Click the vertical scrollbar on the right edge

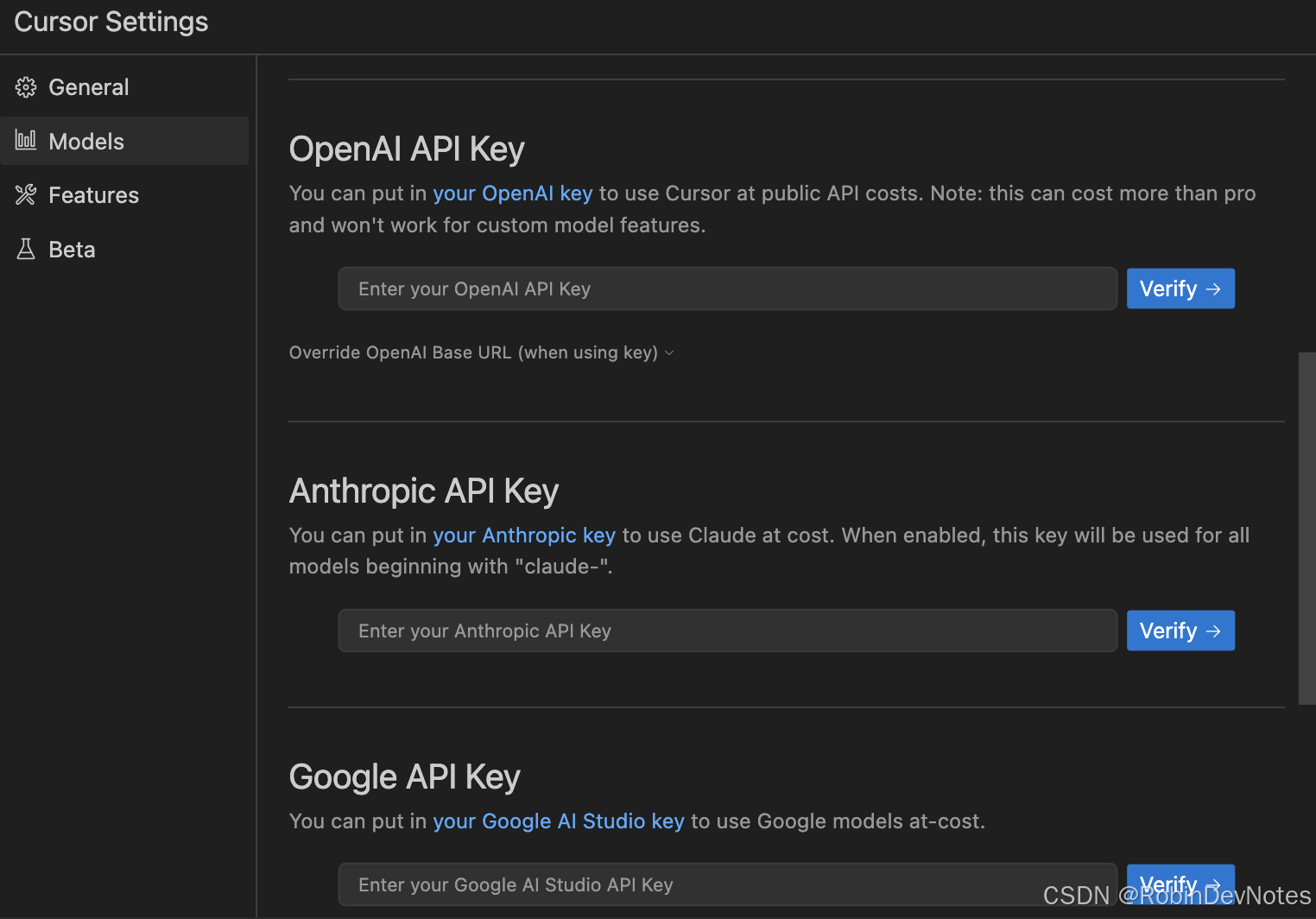1307,527
